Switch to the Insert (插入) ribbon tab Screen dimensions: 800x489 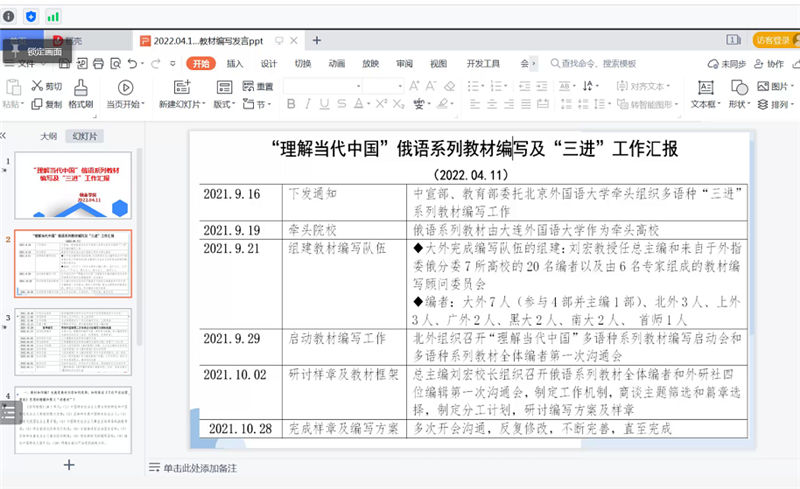[235, 63]
